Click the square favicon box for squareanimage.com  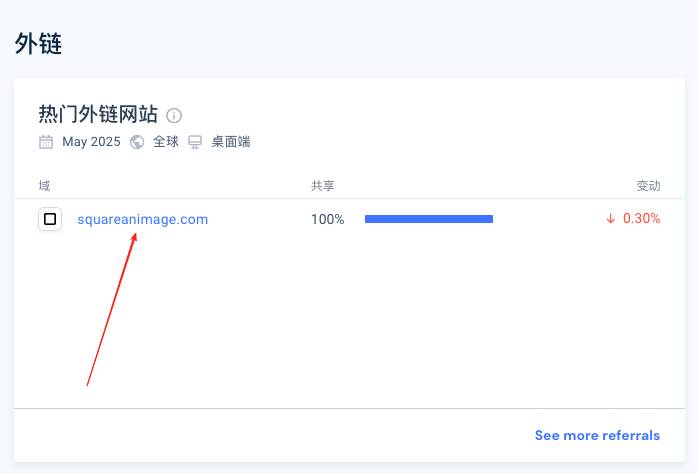50,219
